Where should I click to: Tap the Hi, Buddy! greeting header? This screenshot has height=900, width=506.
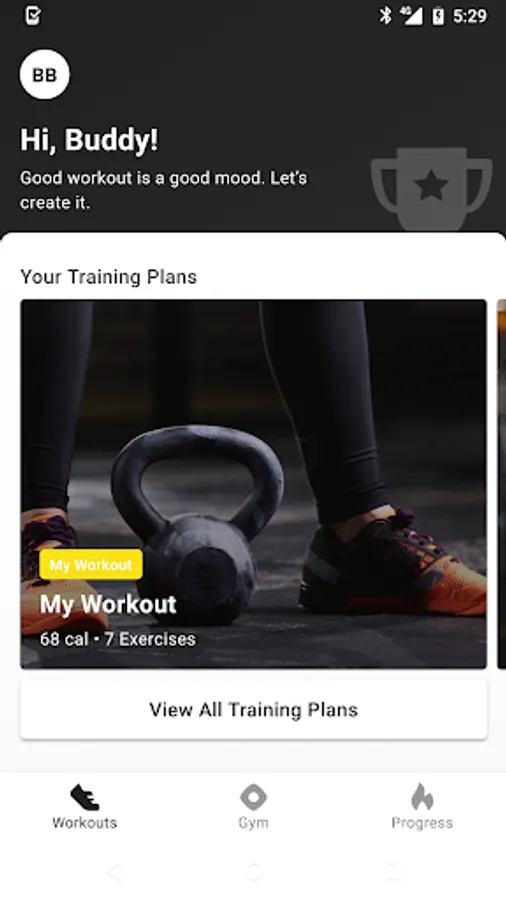pyautogui.click(x=89, y=139)
